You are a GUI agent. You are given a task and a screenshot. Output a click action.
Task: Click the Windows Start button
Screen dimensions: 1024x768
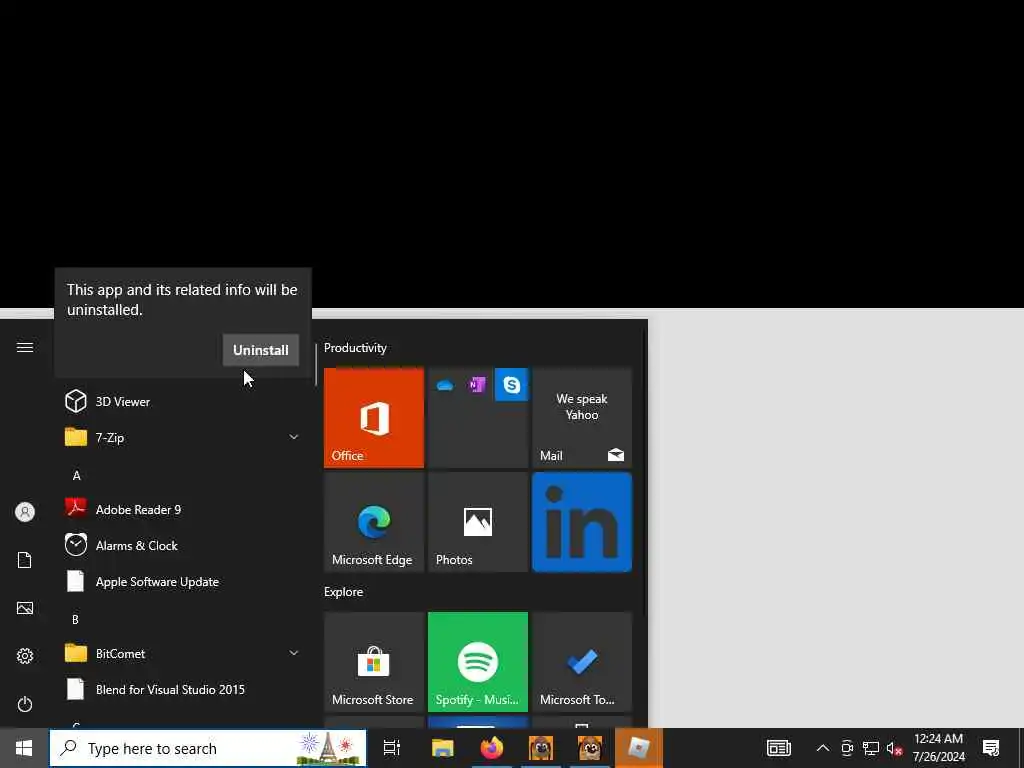24,748
